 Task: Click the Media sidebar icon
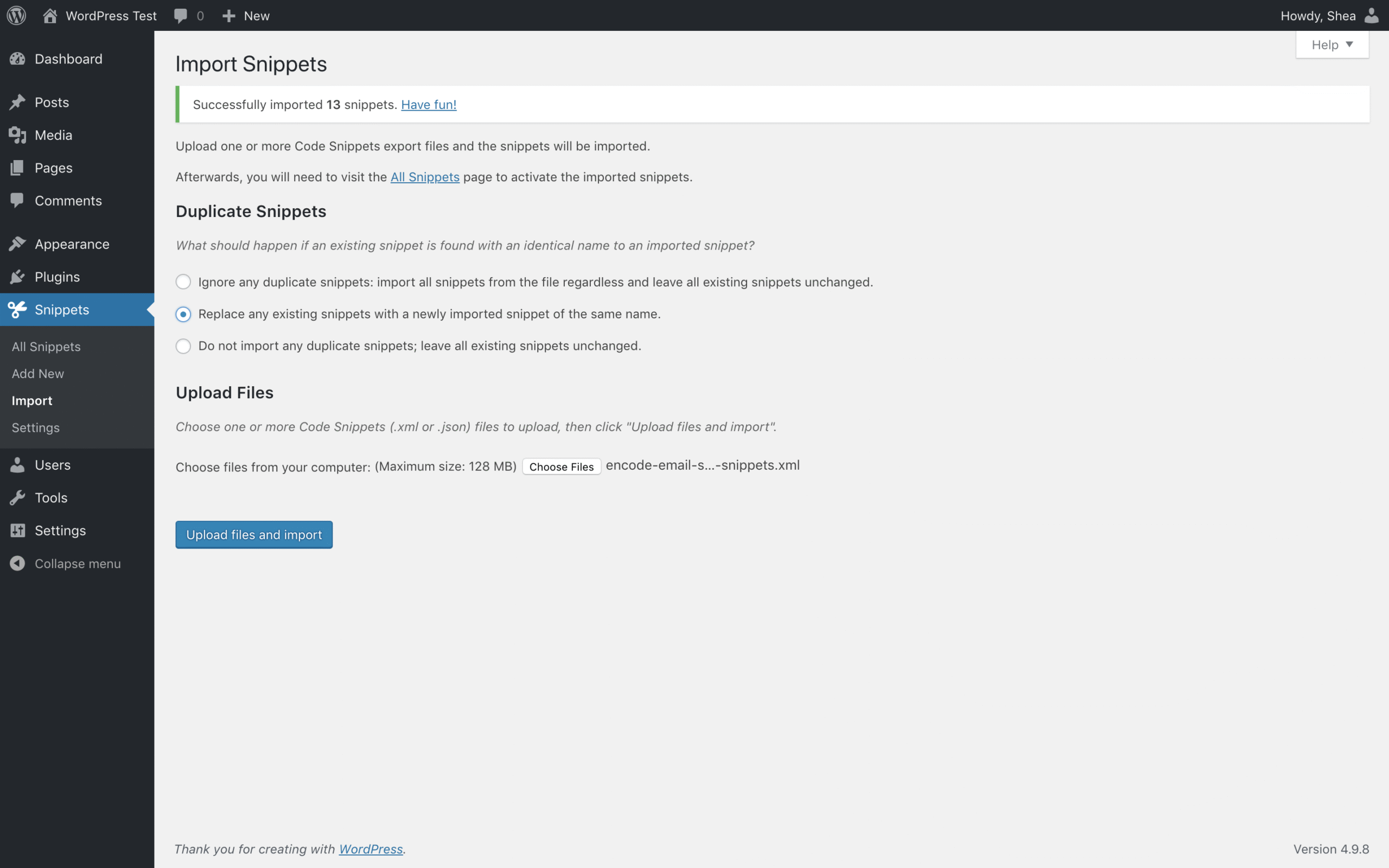coord(17,135)
